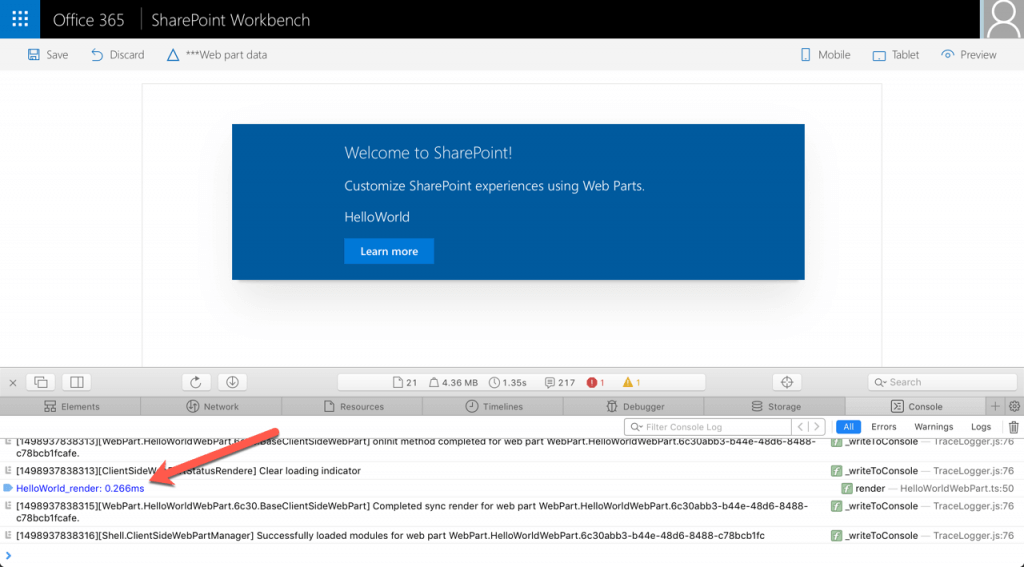
Task: Click the SharePoint Workbench title
Action: click(231, 20)
